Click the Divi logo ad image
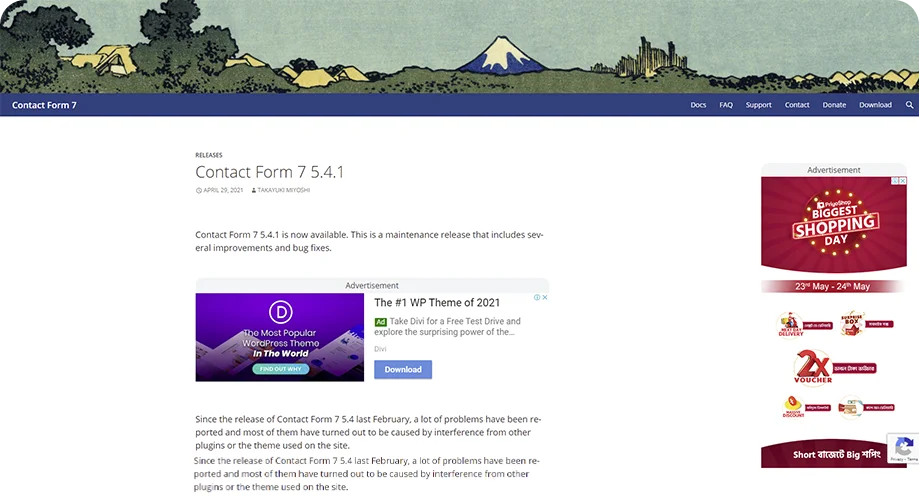919x500 pixels. coord(280,337)
